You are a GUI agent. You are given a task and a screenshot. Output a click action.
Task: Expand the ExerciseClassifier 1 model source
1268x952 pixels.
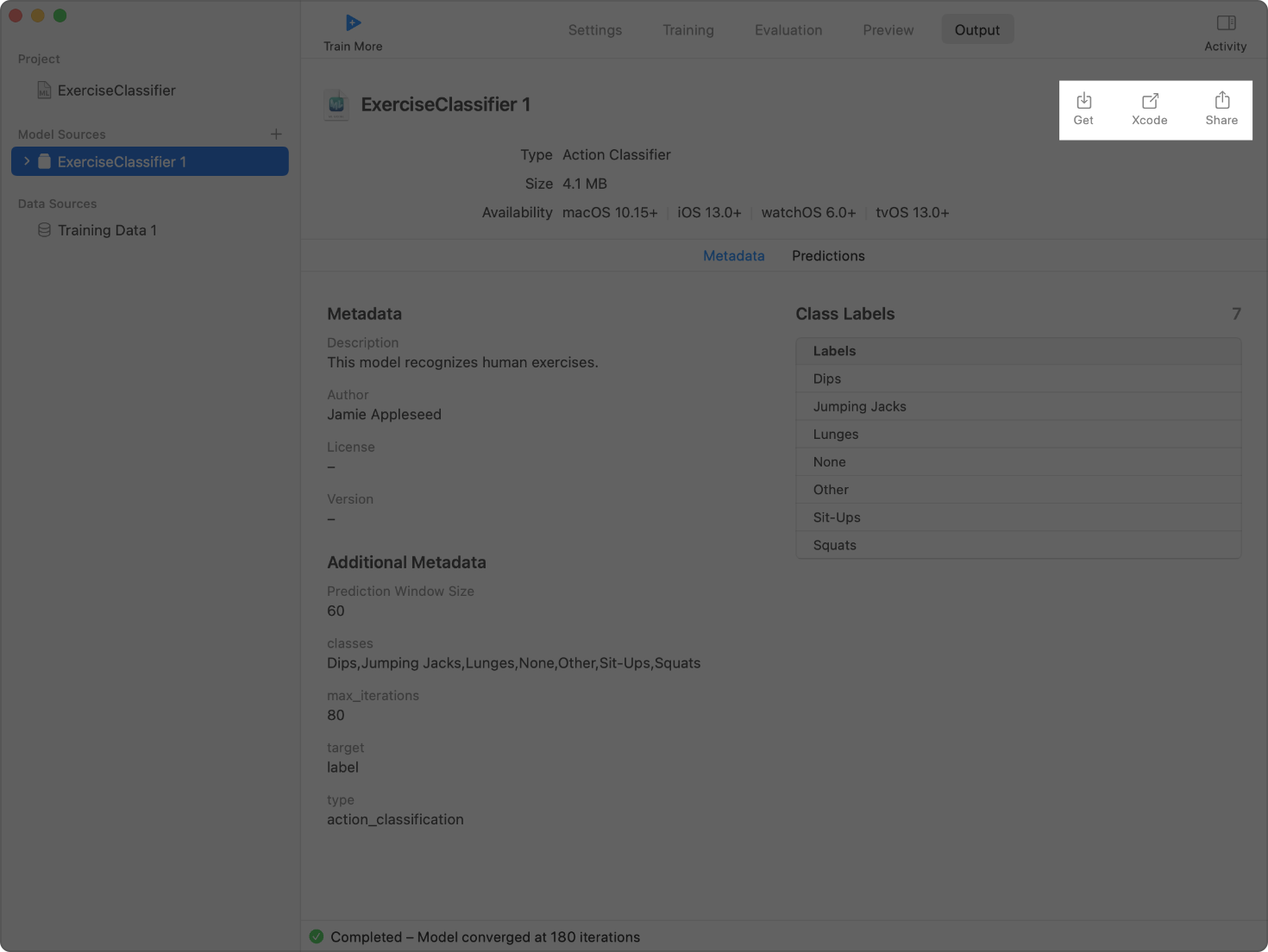point(27,161)
